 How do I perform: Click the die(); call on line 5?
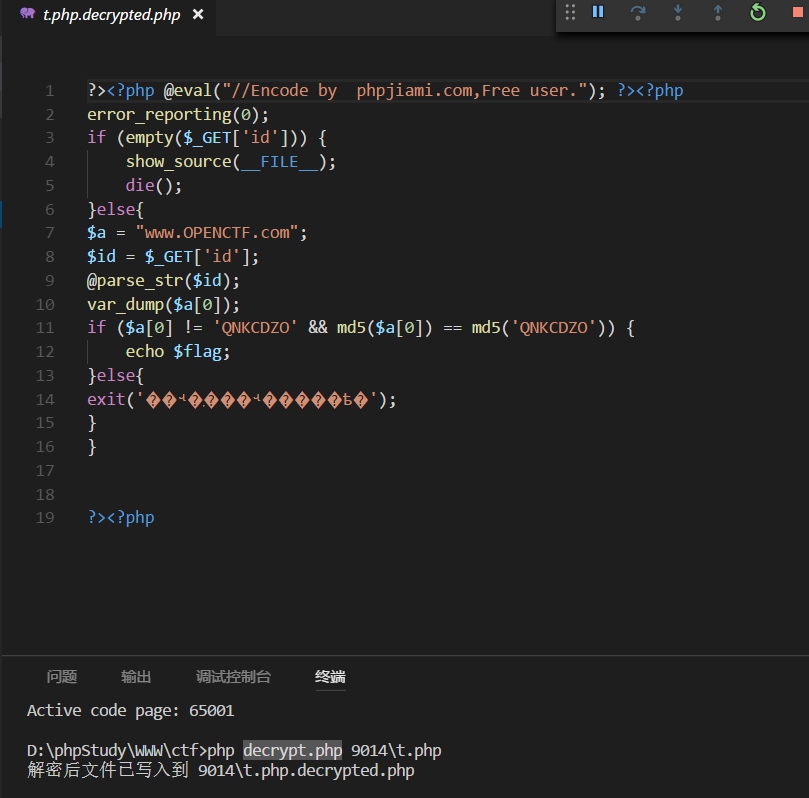coord(154,186)
